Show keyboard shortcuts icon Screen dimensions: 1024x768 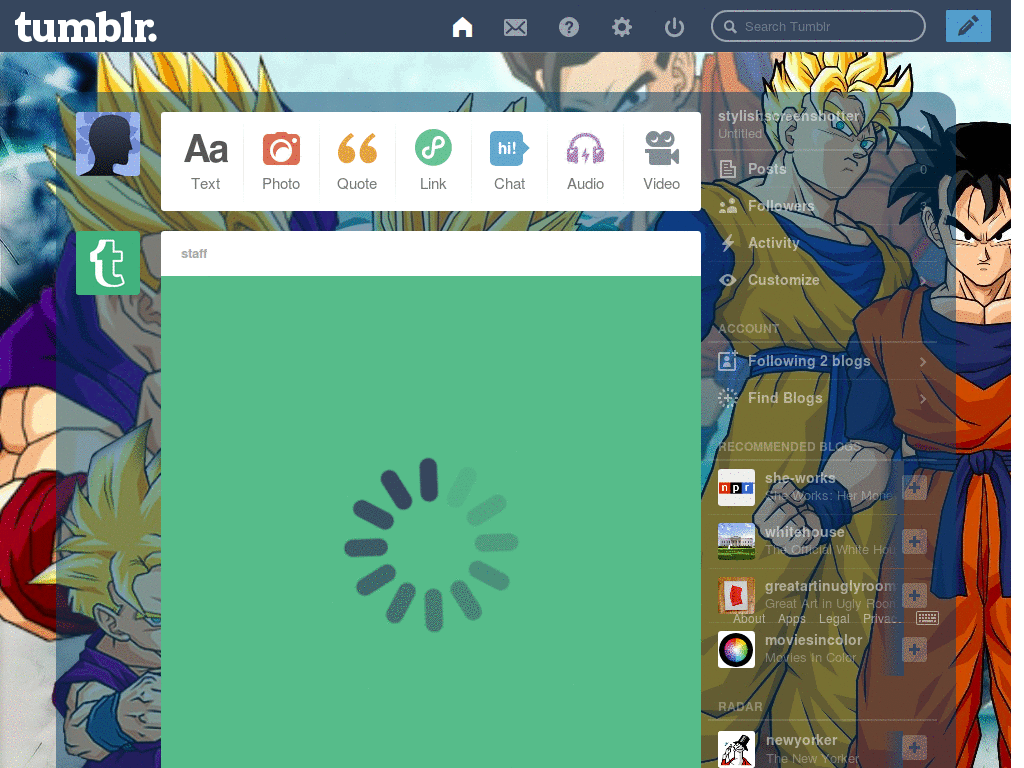coord(927,618)
